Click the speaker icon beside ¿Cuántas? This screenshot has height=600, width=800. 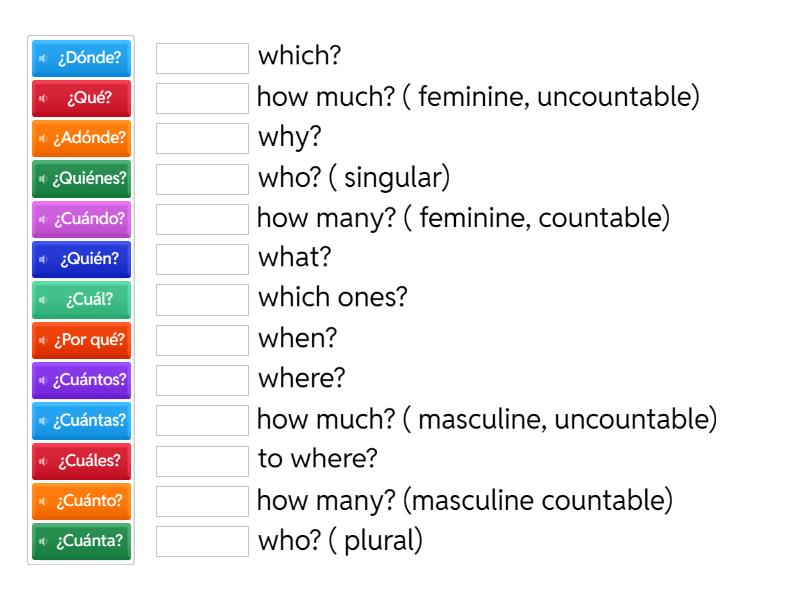pos(41,420)
